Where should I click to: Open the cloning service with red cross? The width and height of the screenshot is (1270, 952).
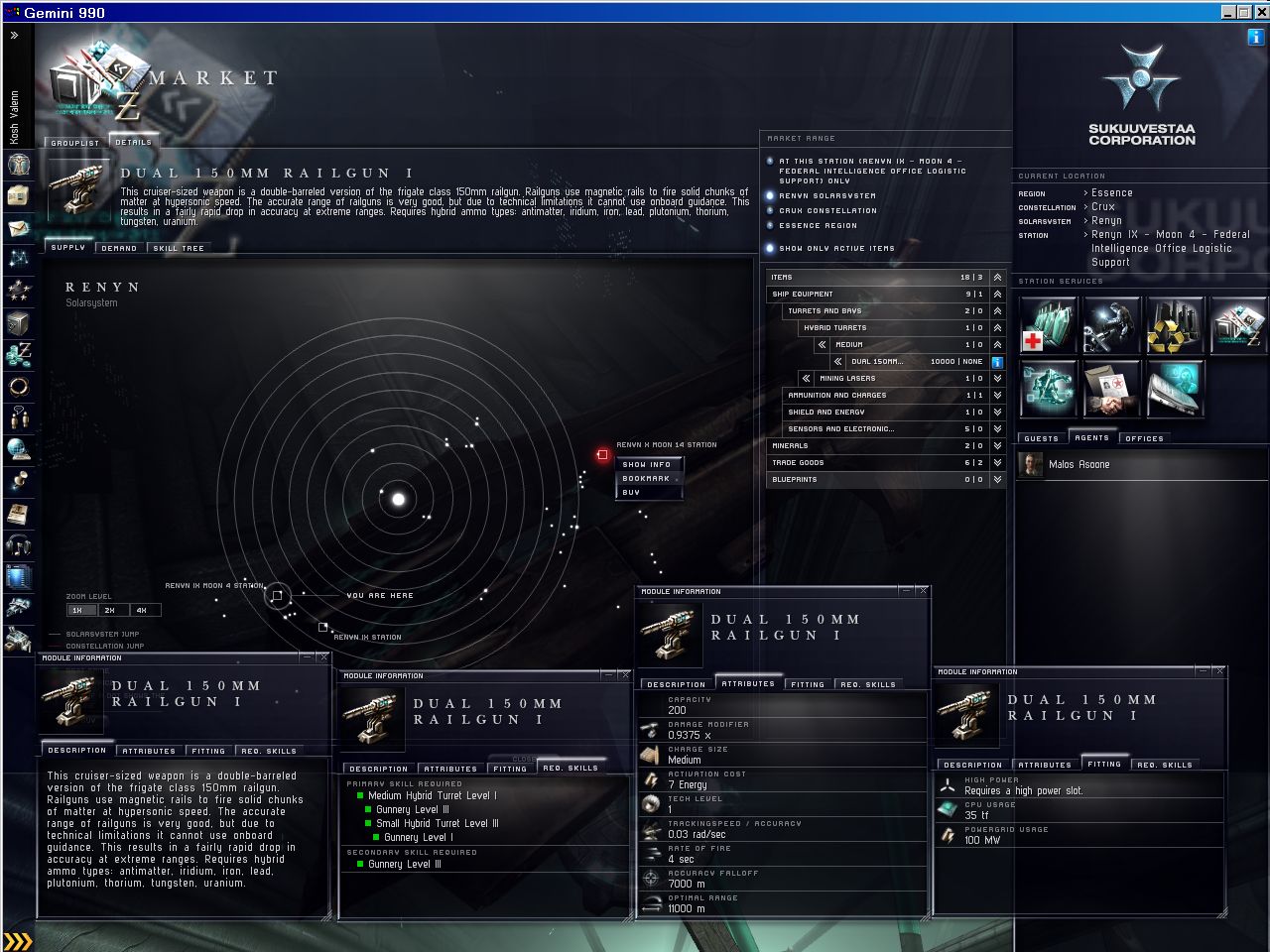tap(1048, 325)
